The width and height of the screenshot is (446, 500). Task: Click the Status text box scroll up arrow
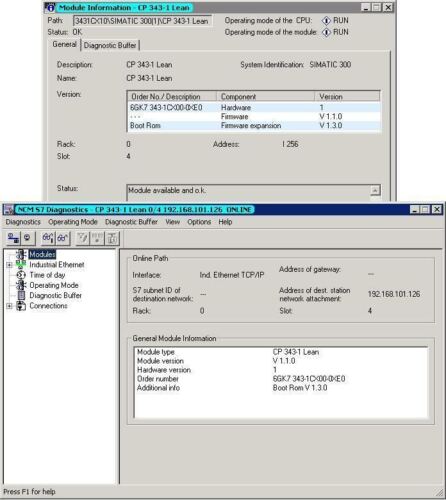tap(375, 191)
